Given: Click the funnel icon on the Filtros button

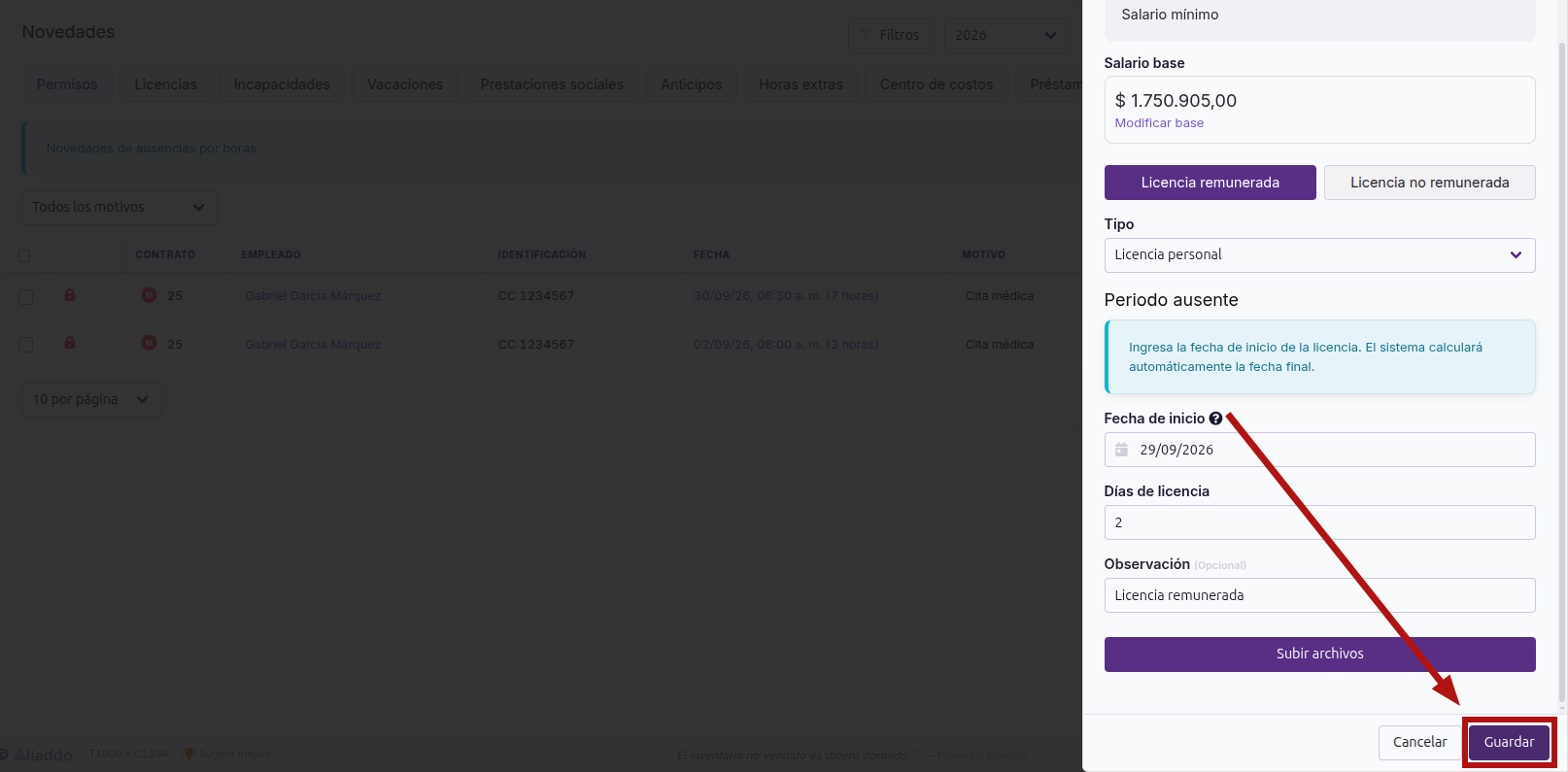Looking at the screenshot, I should tap(866, 35).
